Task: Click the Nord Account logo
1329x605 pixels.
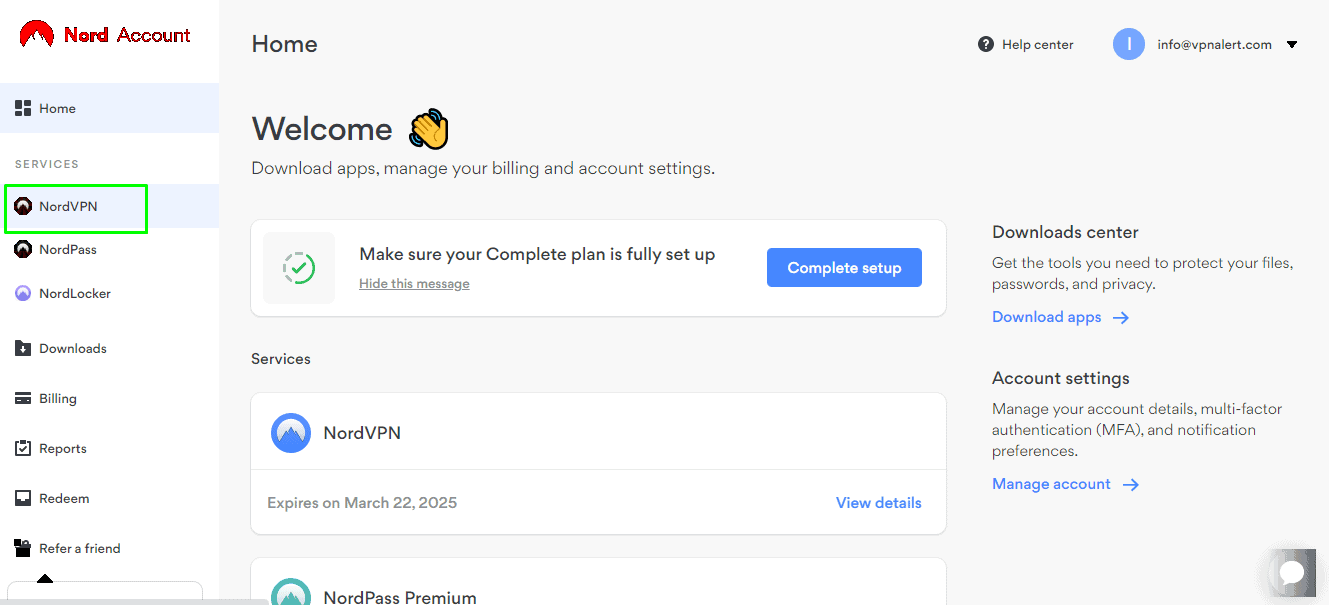Action: coord(105,35)
